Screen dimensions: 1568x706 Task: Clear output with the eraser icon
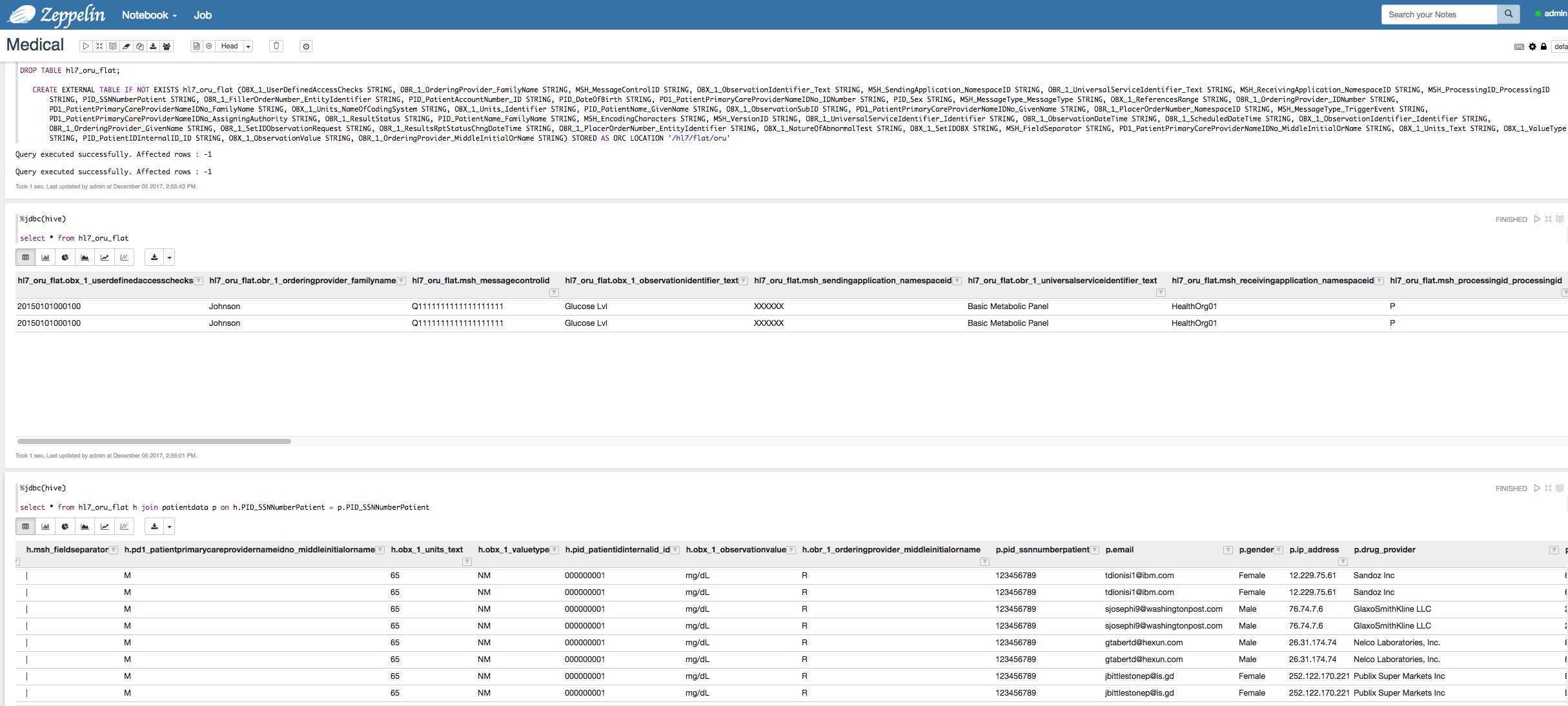[127, 46]
